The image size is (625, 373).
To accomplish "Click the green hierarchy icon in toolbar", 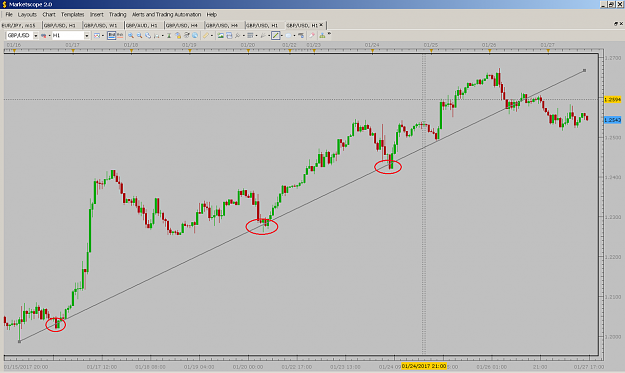I will coord(322,35).
